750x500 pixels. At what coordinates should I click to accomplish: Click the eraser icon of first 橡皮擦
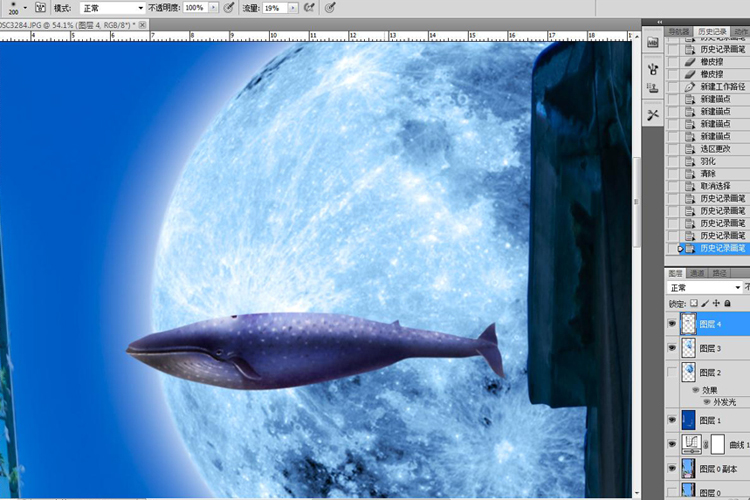(690, 62)
